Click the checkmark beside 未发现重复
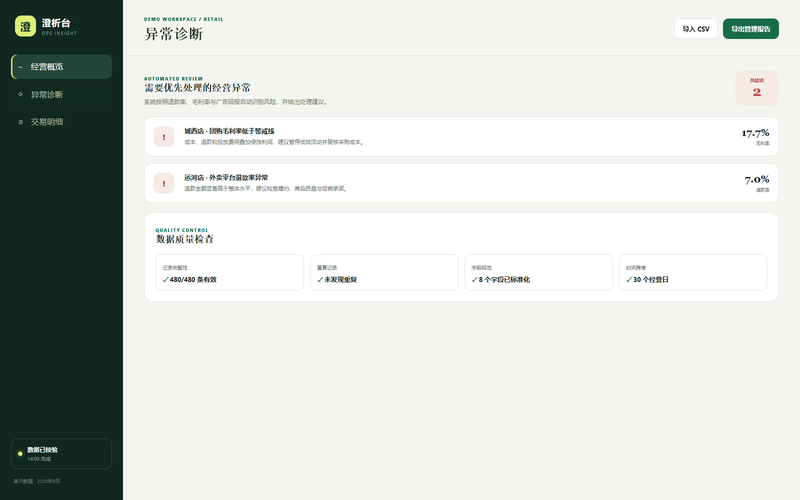800x500 pixels. point(320,280)
